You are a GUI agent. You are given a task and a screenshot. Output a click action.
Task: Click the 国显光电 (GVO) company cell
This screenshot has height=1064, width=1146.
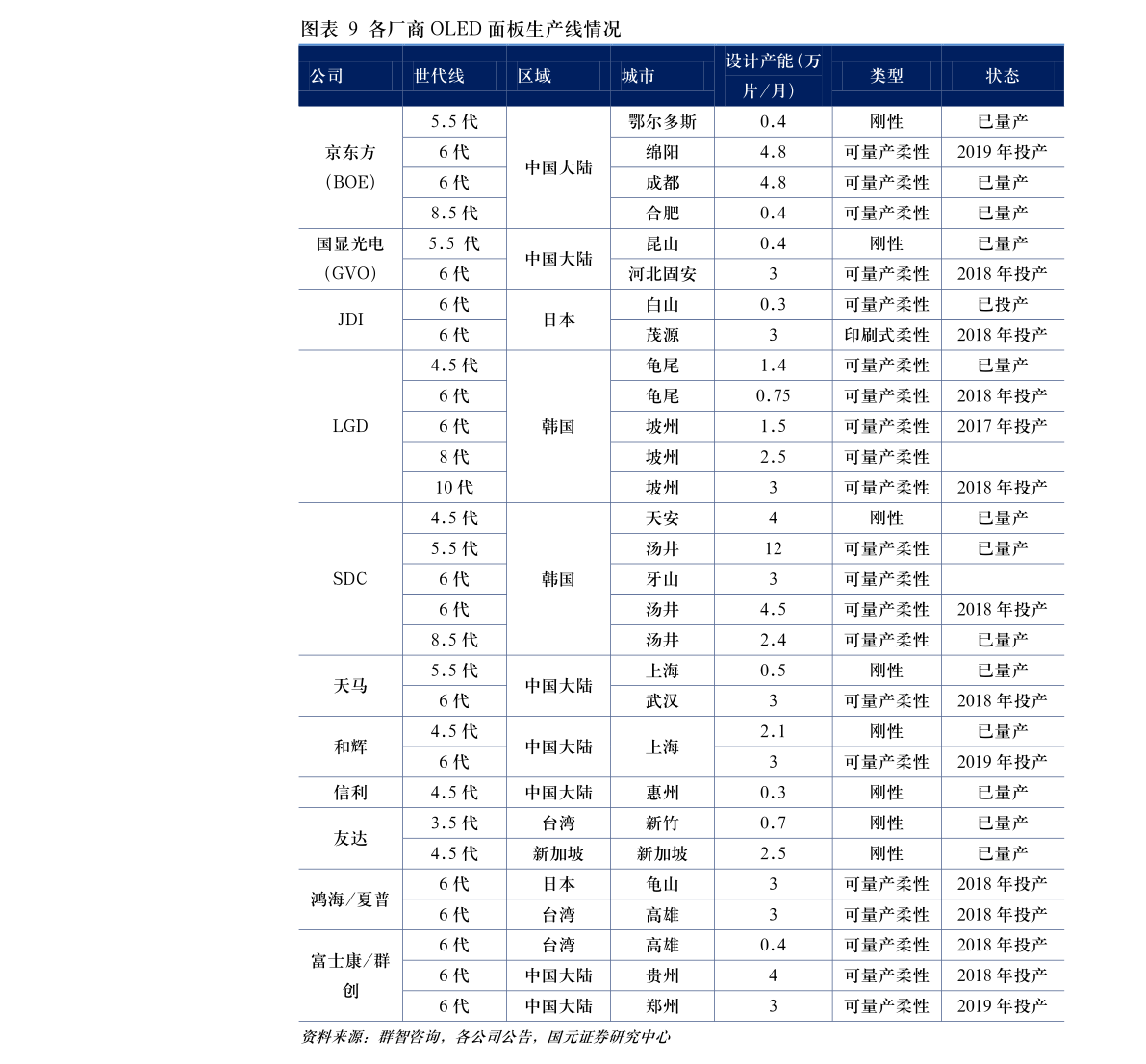tap(350, 259)
